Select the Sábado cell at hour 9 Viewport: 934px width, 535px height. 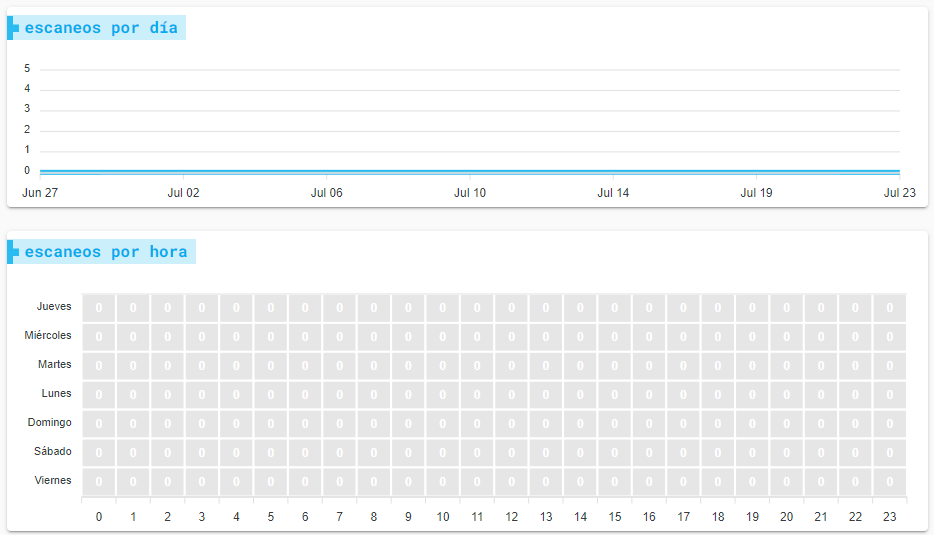pos(408,453)
